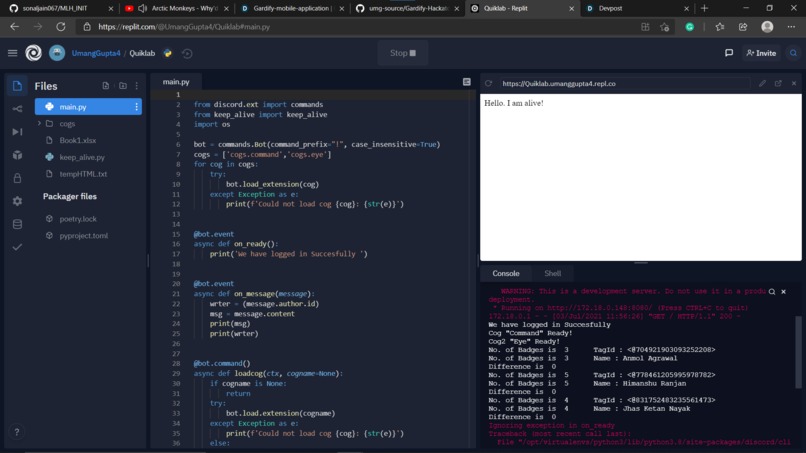Viewport: 806px width, 453px height.
Task: Open the Files panel three-dot menu
Action: pos(137,86)
